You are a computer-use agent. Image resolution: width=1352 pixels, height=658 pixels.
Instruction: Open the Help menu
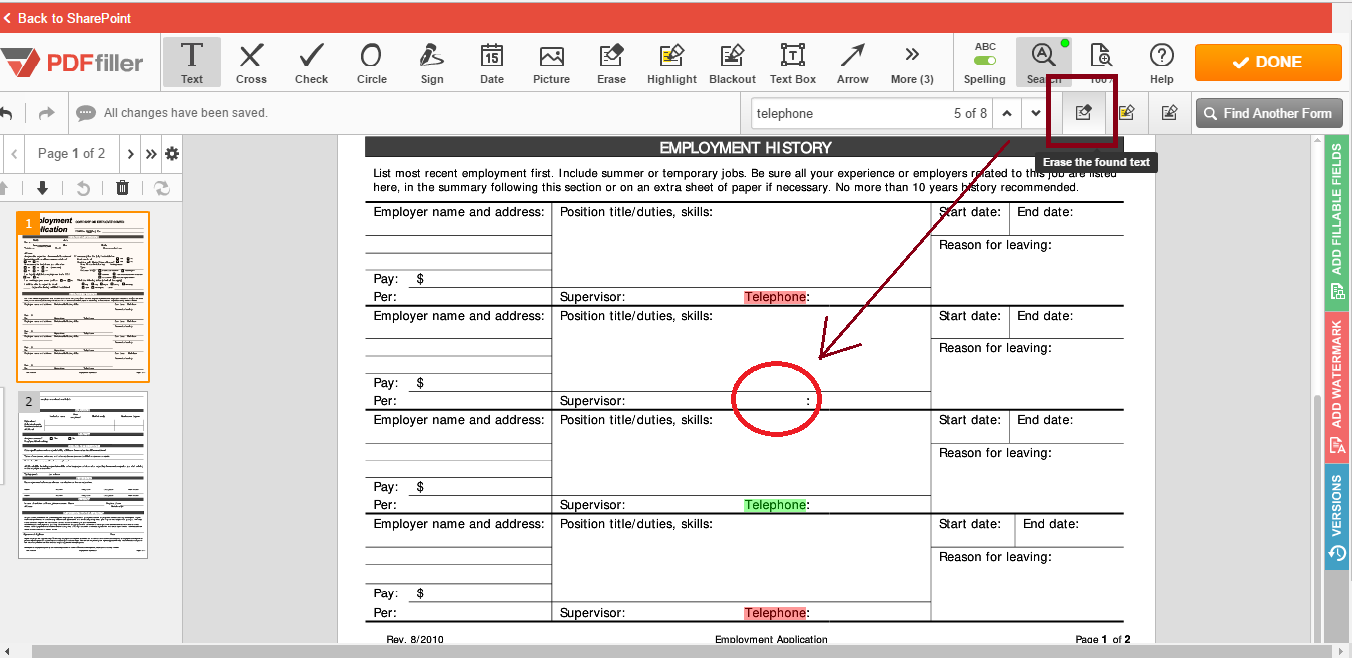coord(1161,63)
